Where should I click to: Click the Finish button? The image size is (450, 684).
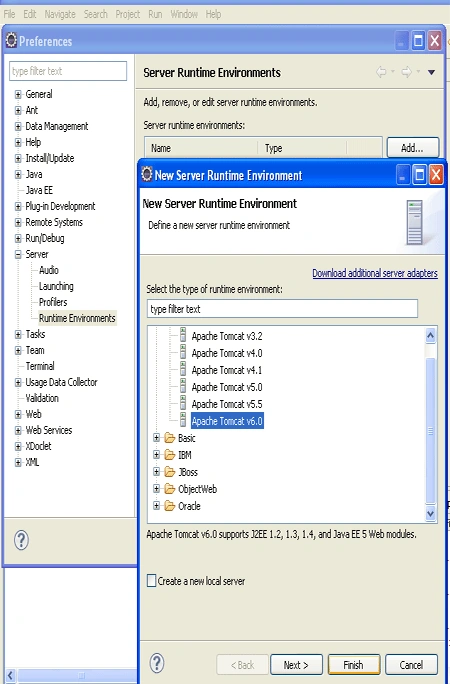point(354,664)
